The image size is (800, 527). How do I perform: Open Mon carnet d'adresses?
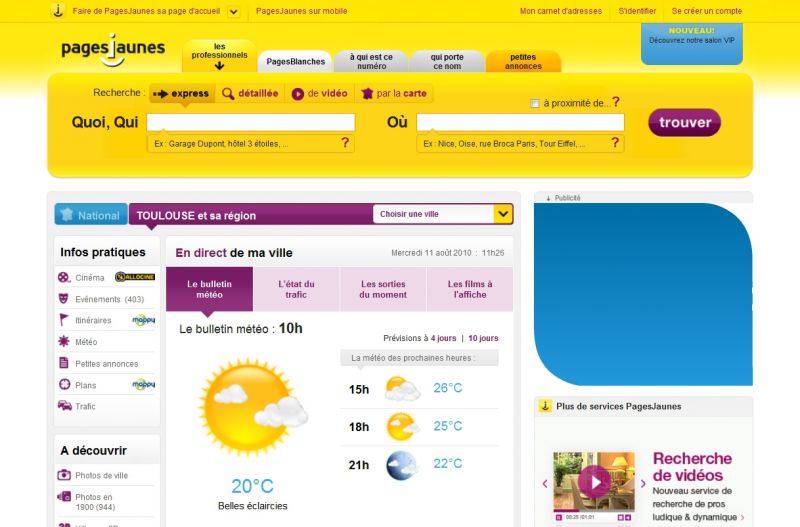(561, 11)
